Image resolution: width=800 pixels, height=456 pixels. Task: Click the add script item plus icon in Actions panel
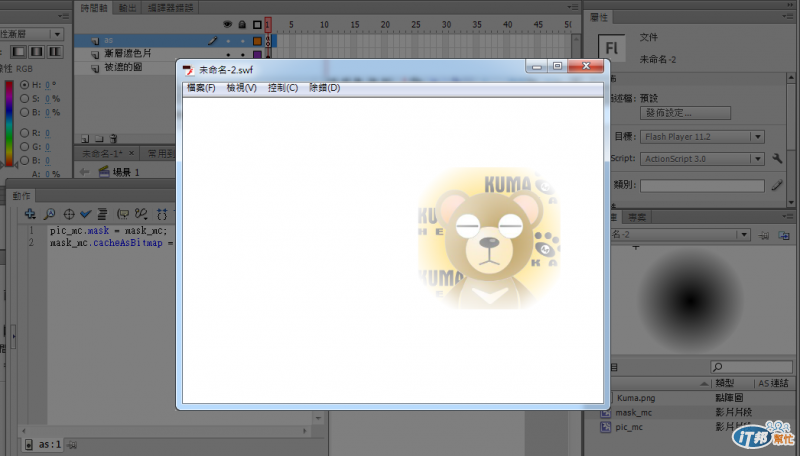pos(30,214)
